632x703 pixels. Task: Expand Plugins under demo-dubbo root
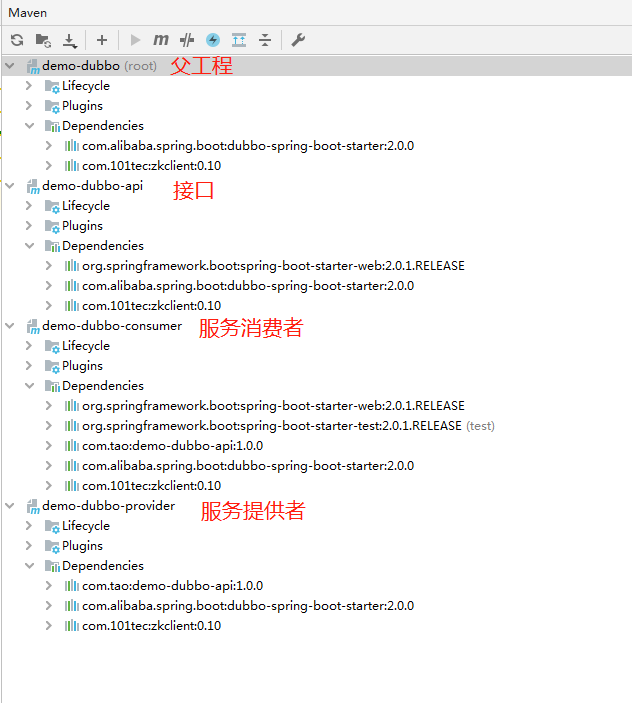[x=29, y=106]
